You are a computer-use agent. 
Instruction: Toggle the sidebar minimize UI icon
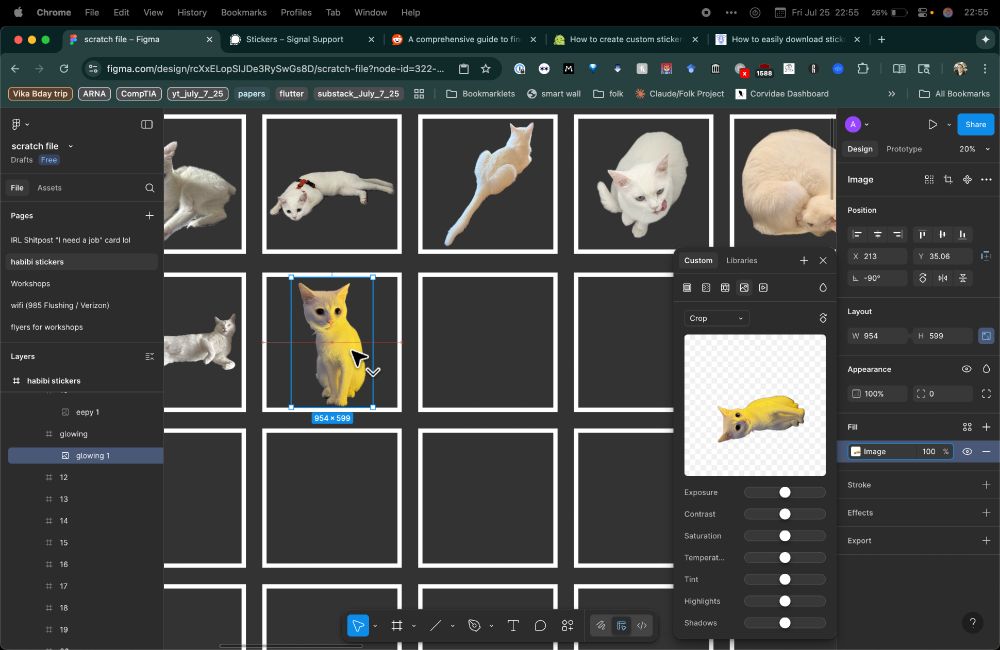[147, 124]
